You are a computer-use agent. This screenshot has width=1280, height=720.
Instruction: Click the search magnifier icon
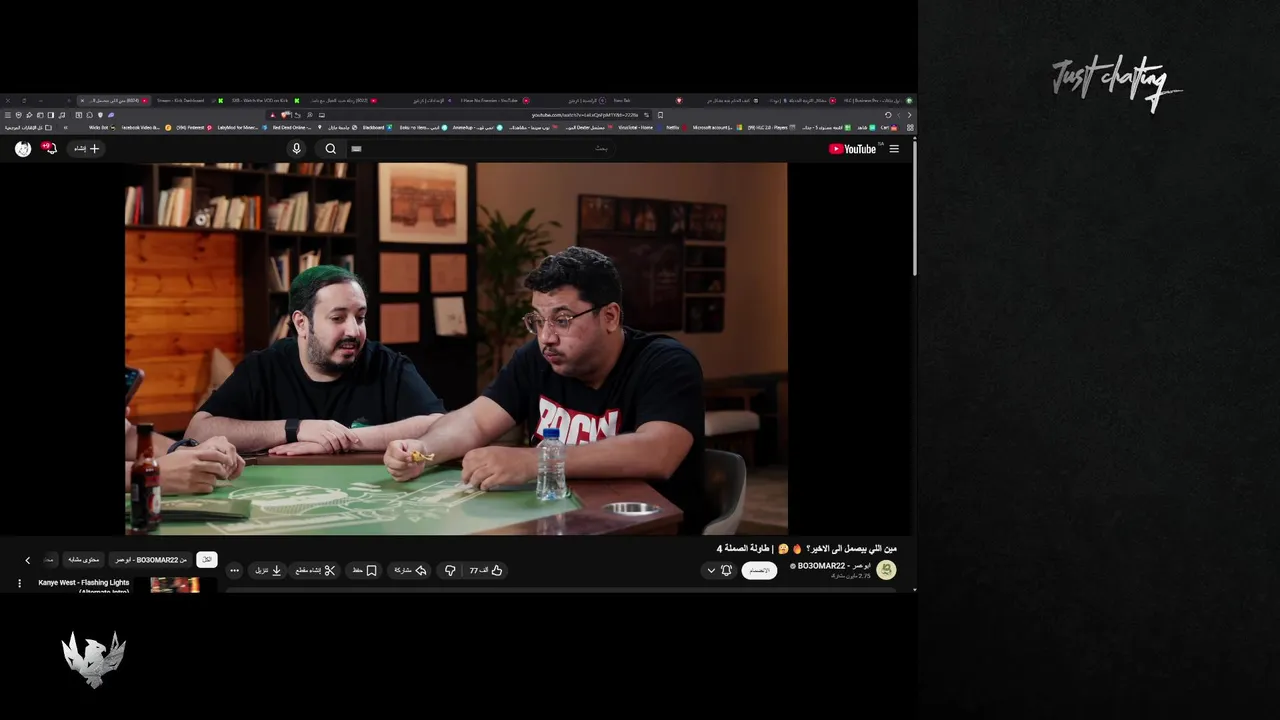pyautogui.click(x=330, y=149)
